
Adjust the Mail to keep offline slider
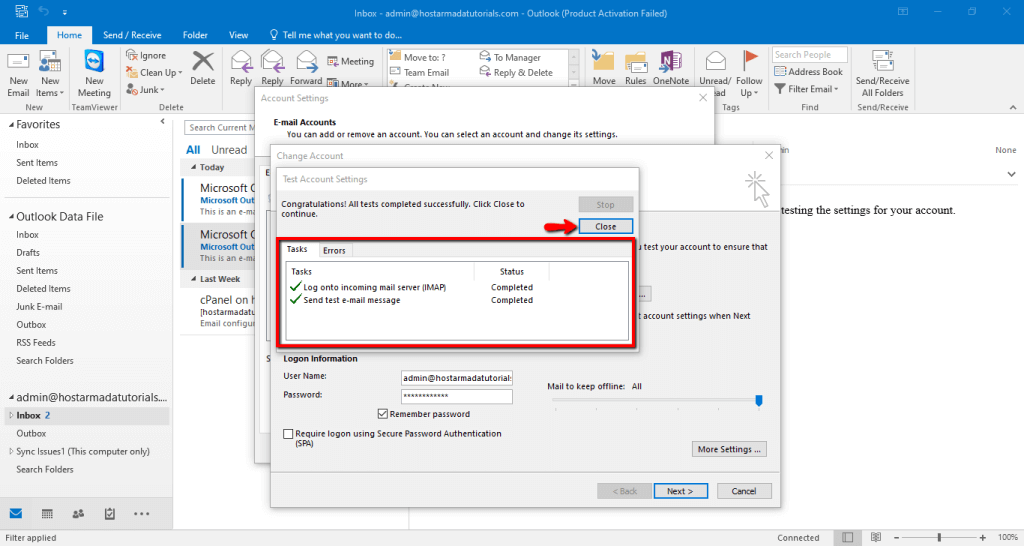click(x=759, y=400)
